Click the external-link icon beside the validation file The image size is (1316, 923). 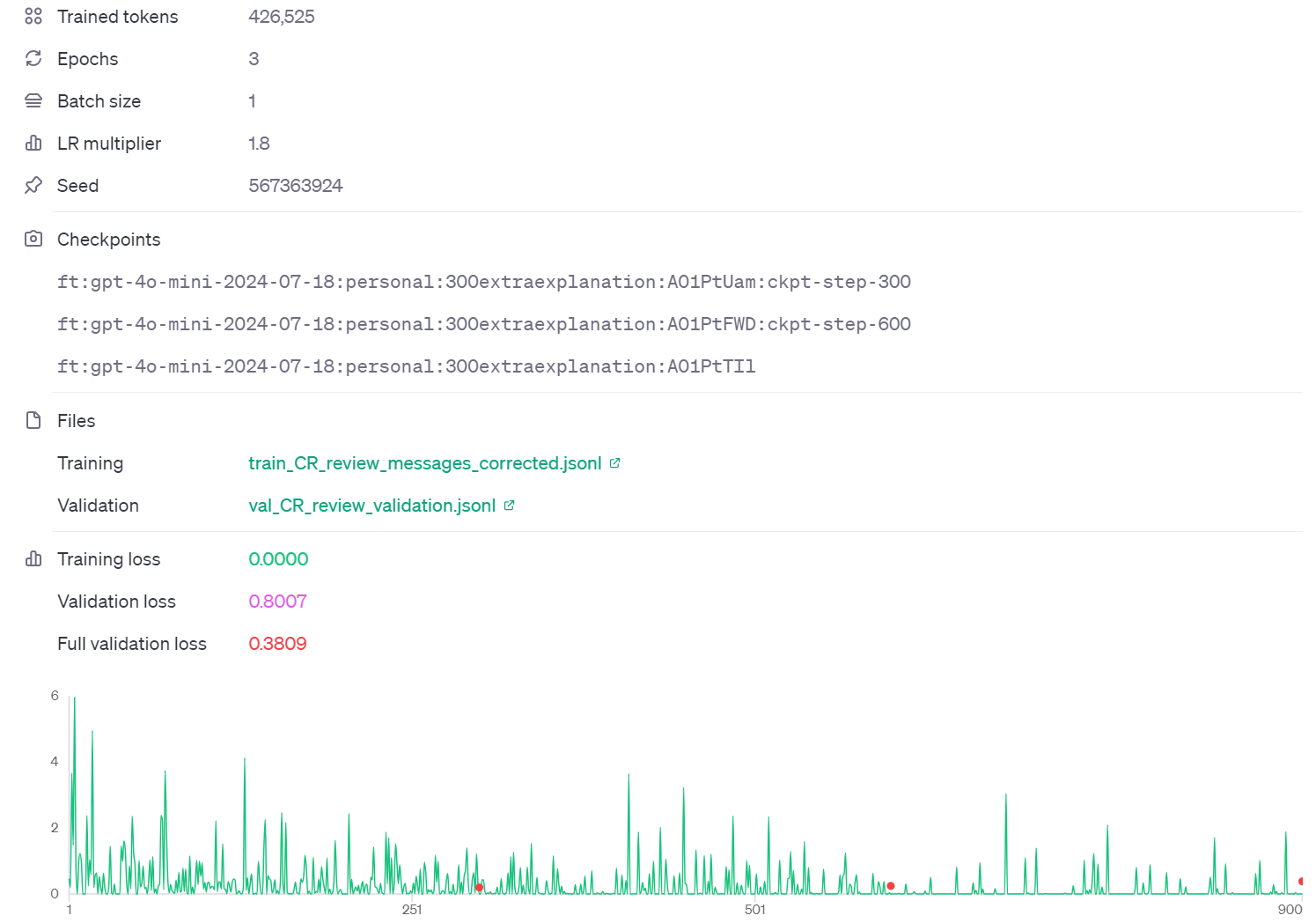click(509, 505)
